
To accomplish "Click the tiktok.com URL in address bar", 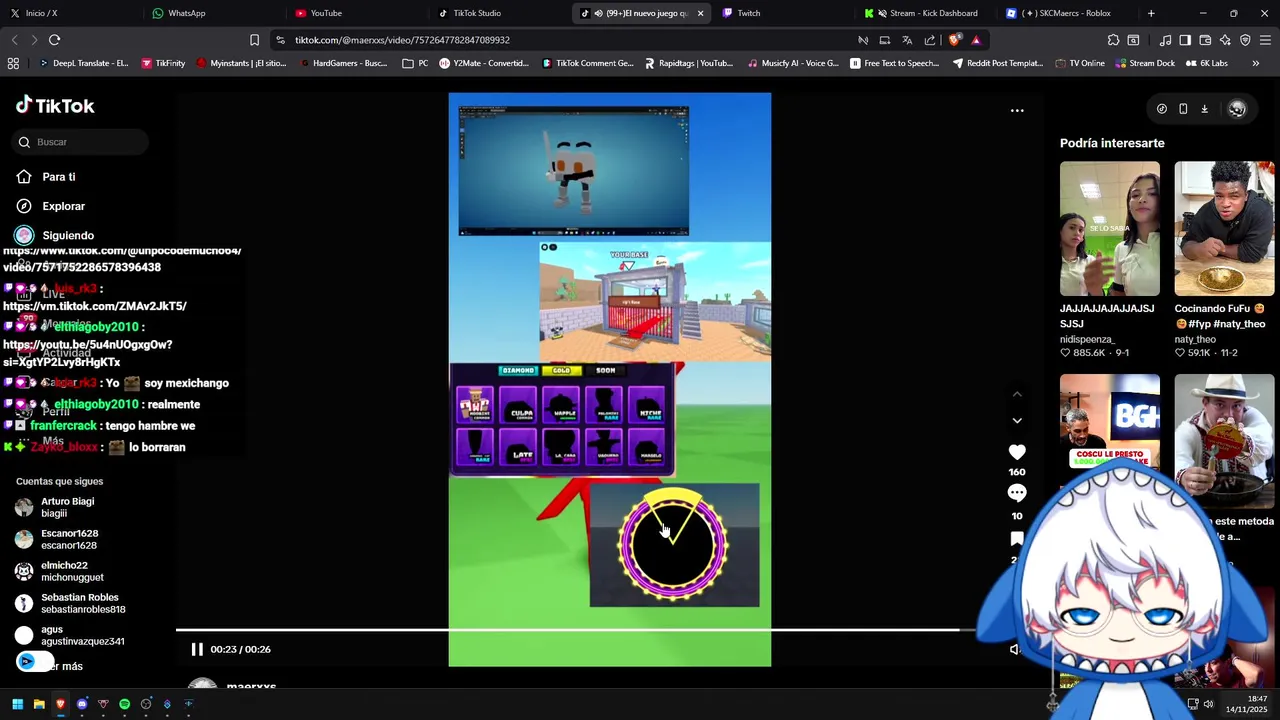I will tap(402, 40).
